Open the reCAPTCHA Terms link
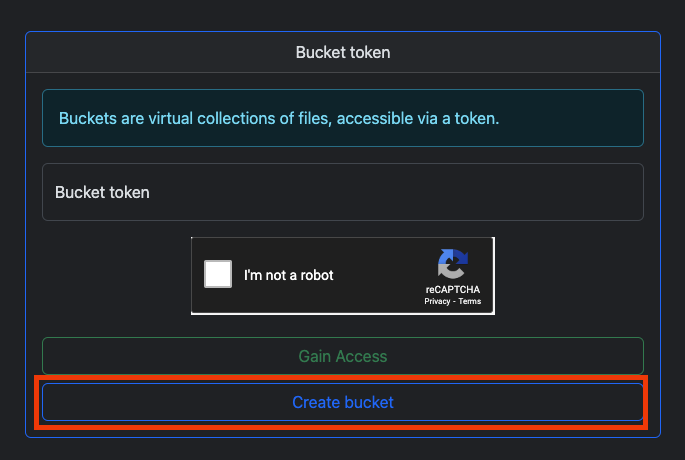This screenshot has width=685, height=460. [470, 301]
